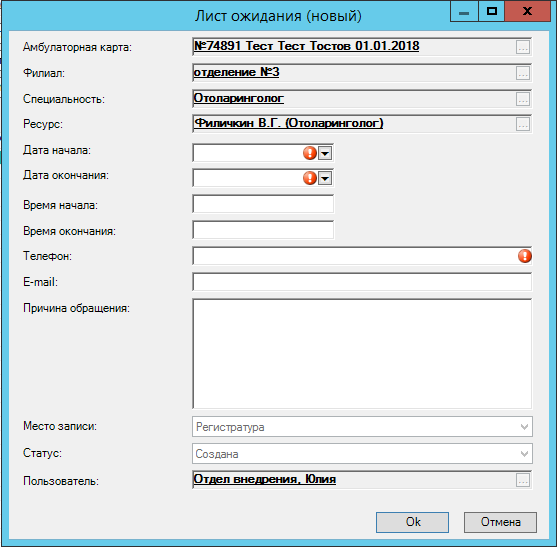Expand the Дата окончания calendar dropdown
Viewport: 557px width, 547px height.
[325, 178]
